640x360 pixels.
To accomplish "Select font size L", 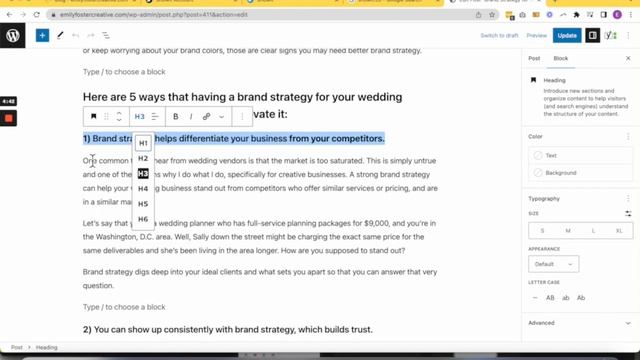I will (x=593, y=231).
